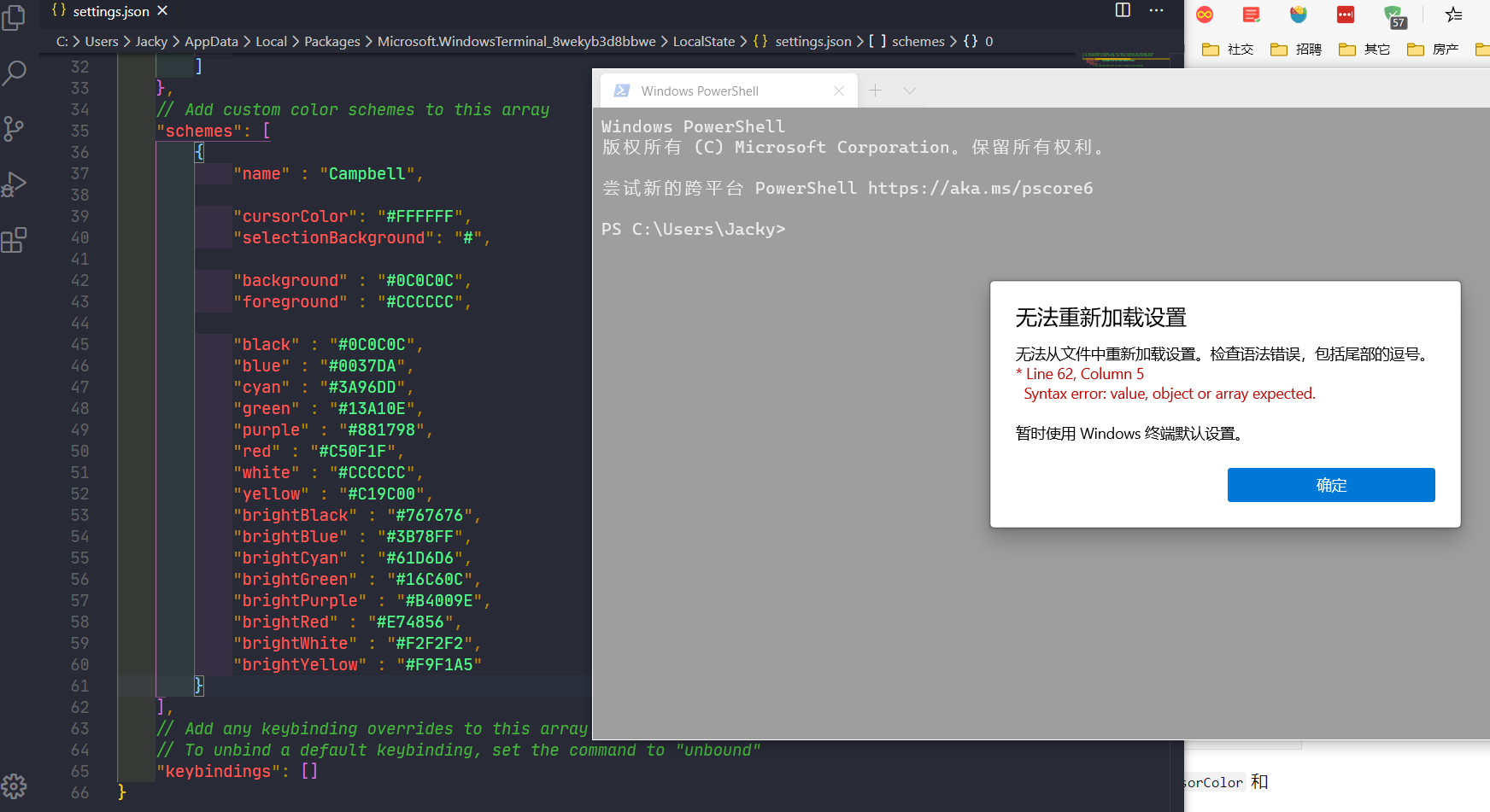1490x812 pixels.
Task: Click the blue shield browser extension icon
Action: 1299,15
